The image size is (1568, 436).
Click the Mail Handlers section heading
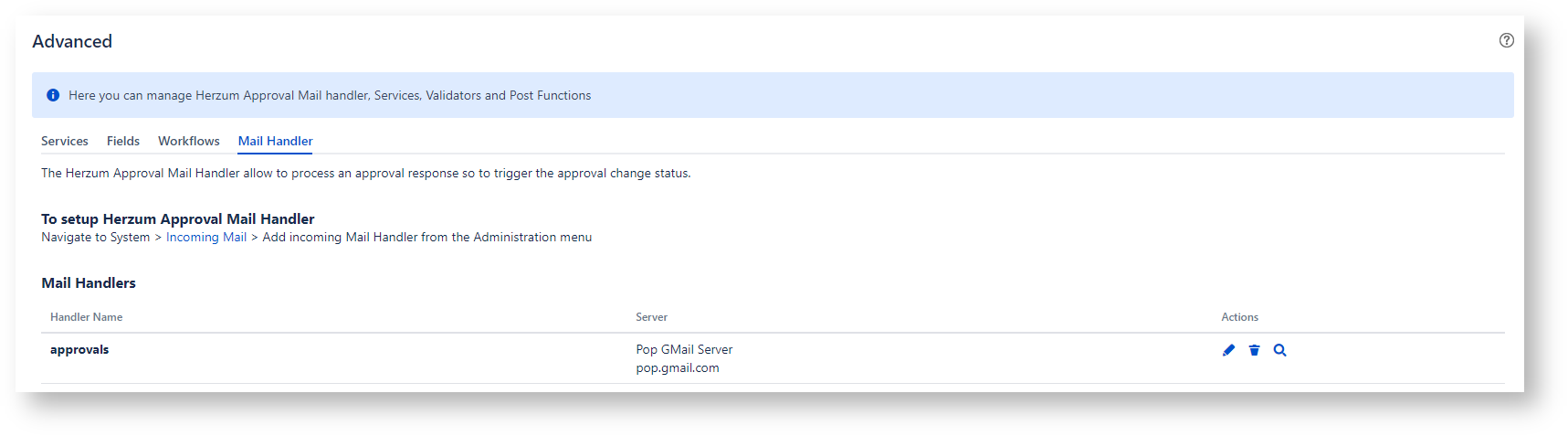(x=89, y=283)
